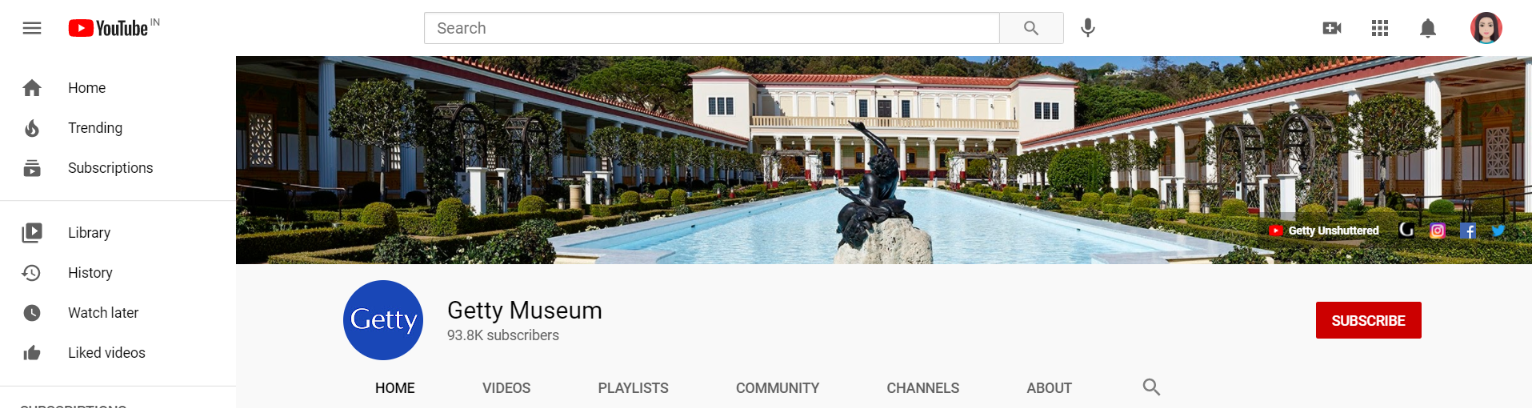Open Getty Instagram link in banner
Viewport: 1532px width, 408px height.
point(1437,230)
